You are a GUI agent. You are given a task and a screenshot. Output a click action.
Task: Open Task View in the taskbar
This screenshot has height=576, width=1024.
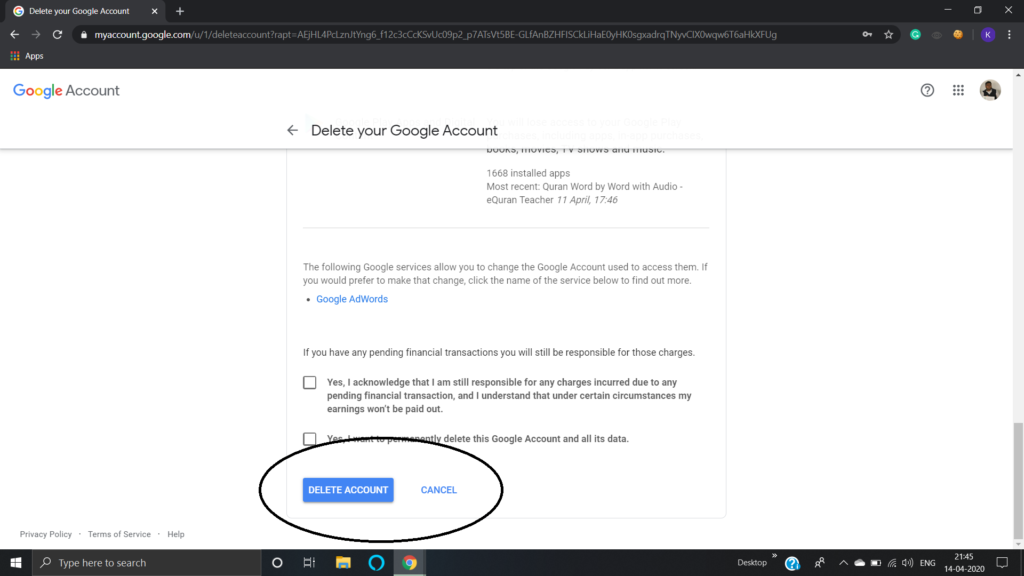(x=310, y=562)
